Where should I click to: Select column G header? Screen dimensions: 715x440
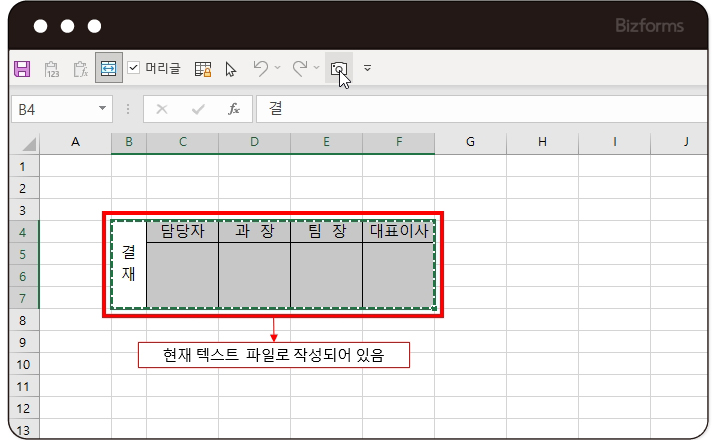pos(471,142)
